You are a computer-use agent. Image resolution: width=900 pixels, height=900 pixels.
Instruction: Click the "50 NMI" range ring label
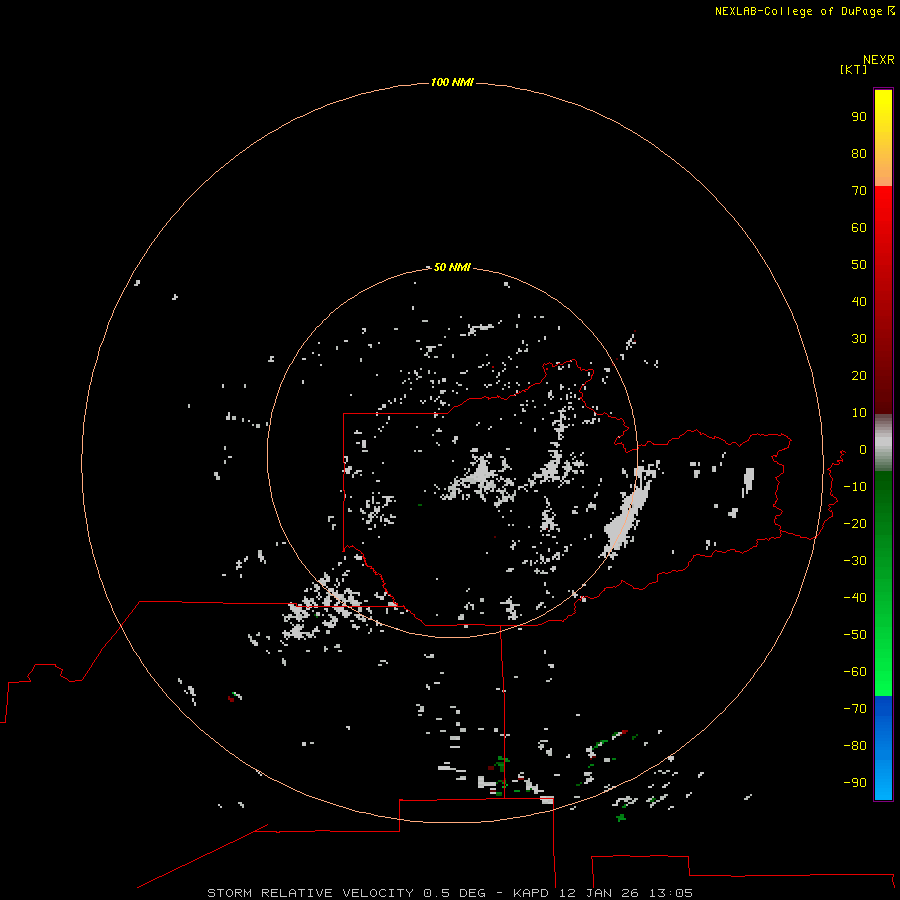pos(452,267)
